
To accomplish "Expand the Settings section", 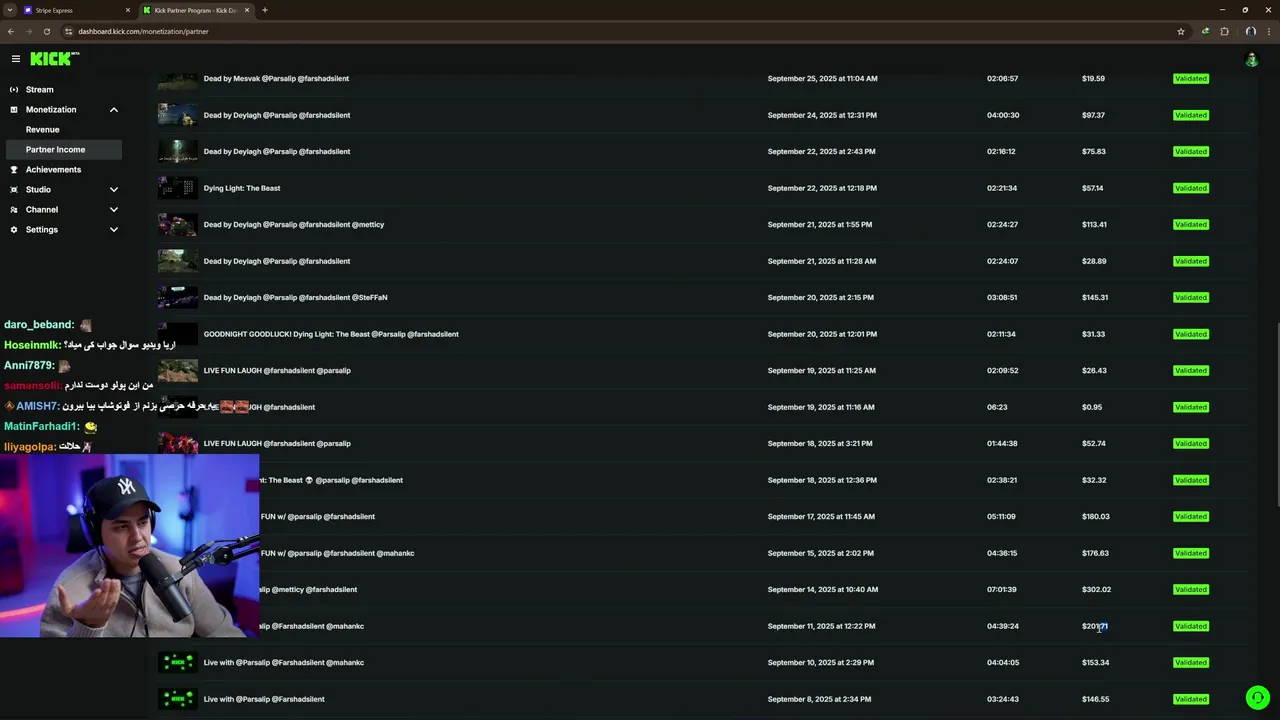I will coord(113,230).
